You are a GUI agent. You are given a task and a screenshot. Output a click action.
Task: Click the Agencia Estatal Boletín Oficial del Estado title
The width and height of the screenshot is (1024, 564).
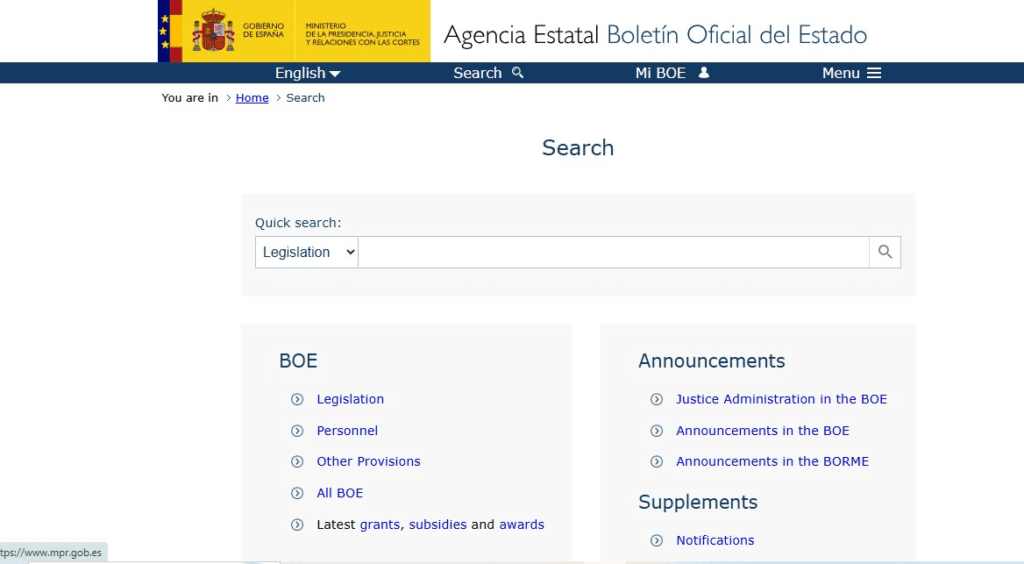pos(655,35)
